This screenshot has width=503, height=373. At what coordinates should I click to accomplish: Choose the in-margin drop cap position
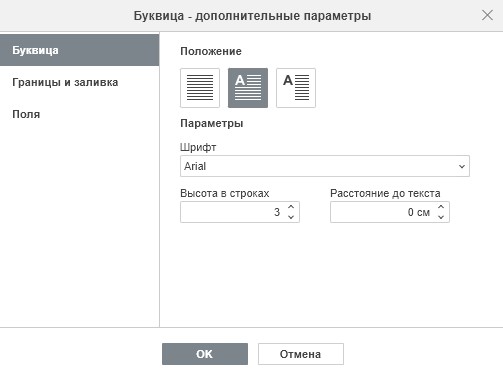pos(296,88)
